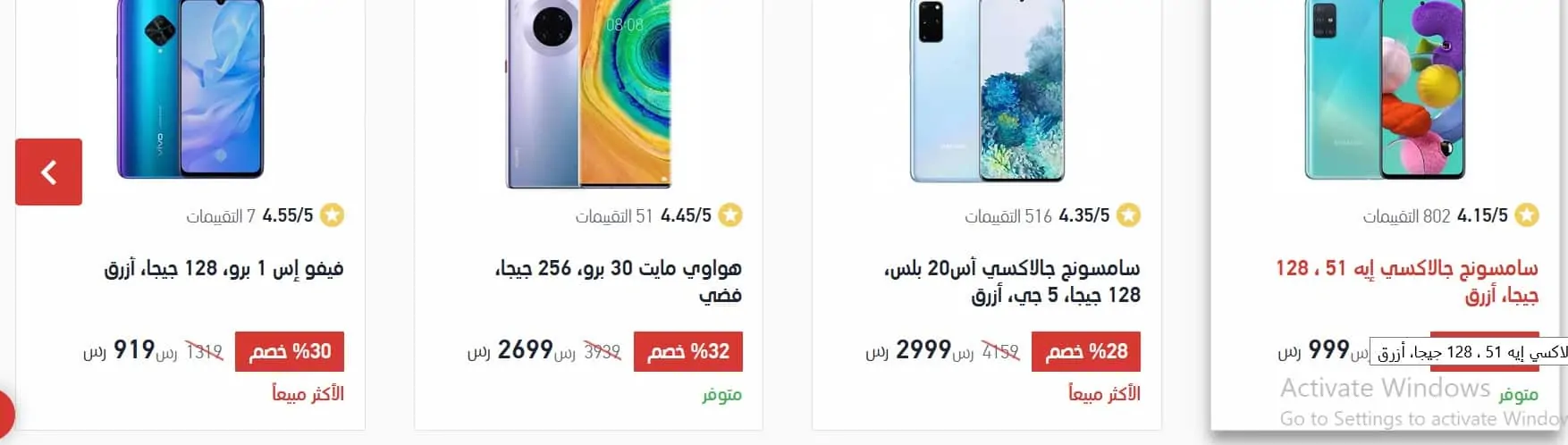The height and width of the screenshot is (445, 1568).
Task: Click the الأكثر مبيعاً label under Vivo
Action: 308,393
